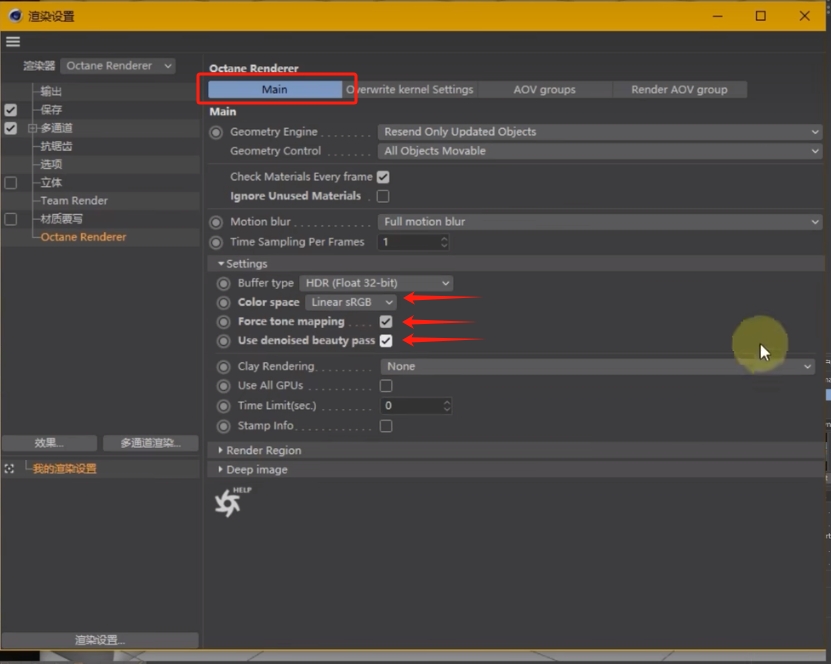Image resolution: width=831 pixels, height=664 pixels.
Task: Expand the Render Region section
Action: point(220,450)
